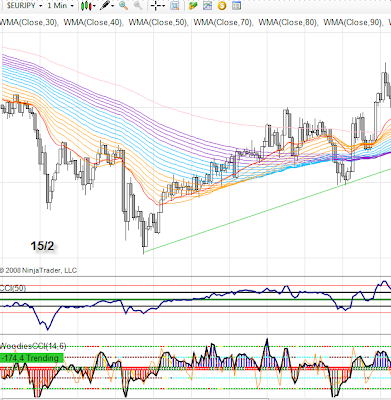Click the WMA(Close,30) indicator label

[x=29, y=22]
